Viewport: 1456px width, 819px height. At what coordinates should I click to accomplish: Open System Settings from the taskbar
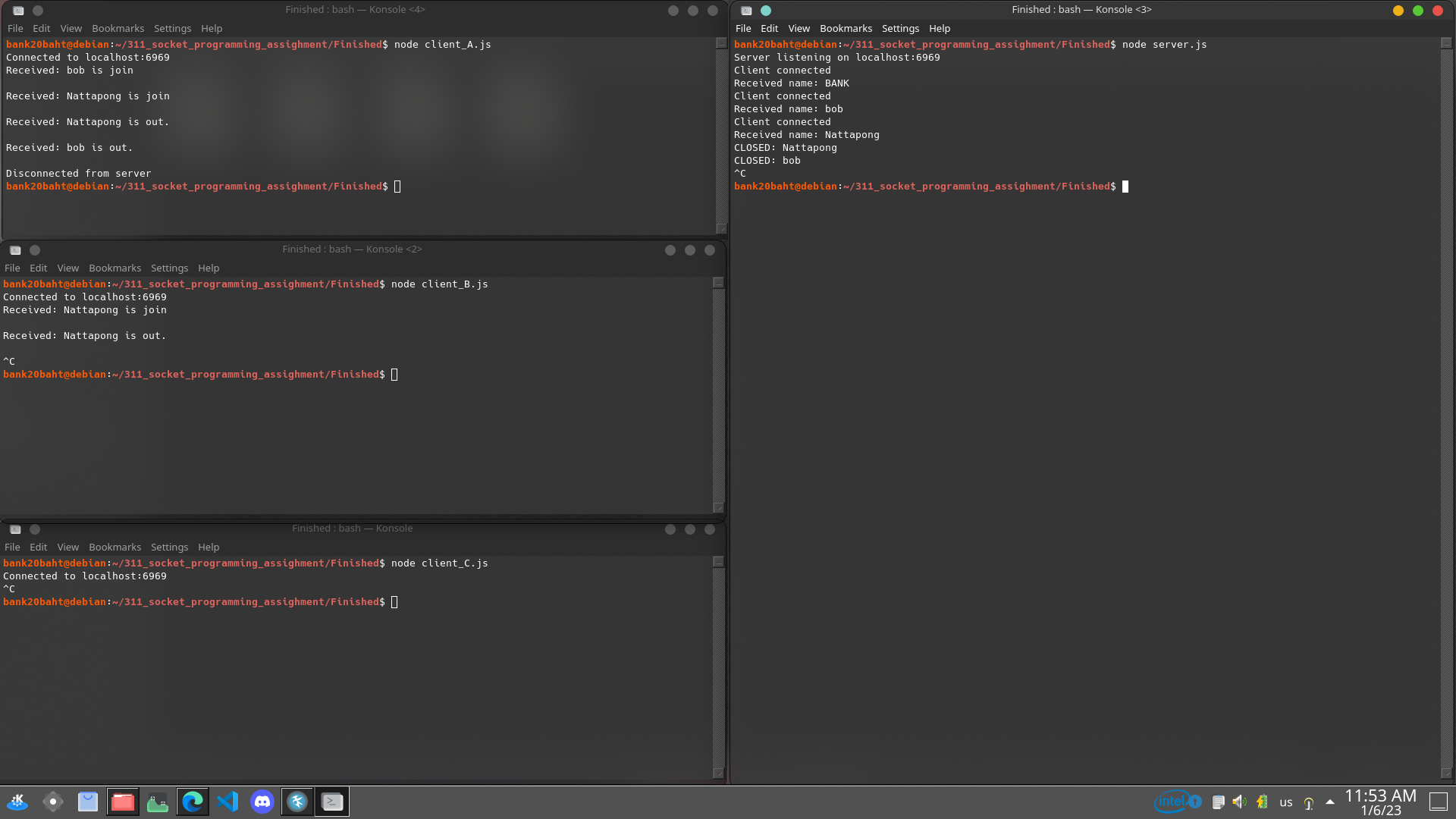coord(52,802)
